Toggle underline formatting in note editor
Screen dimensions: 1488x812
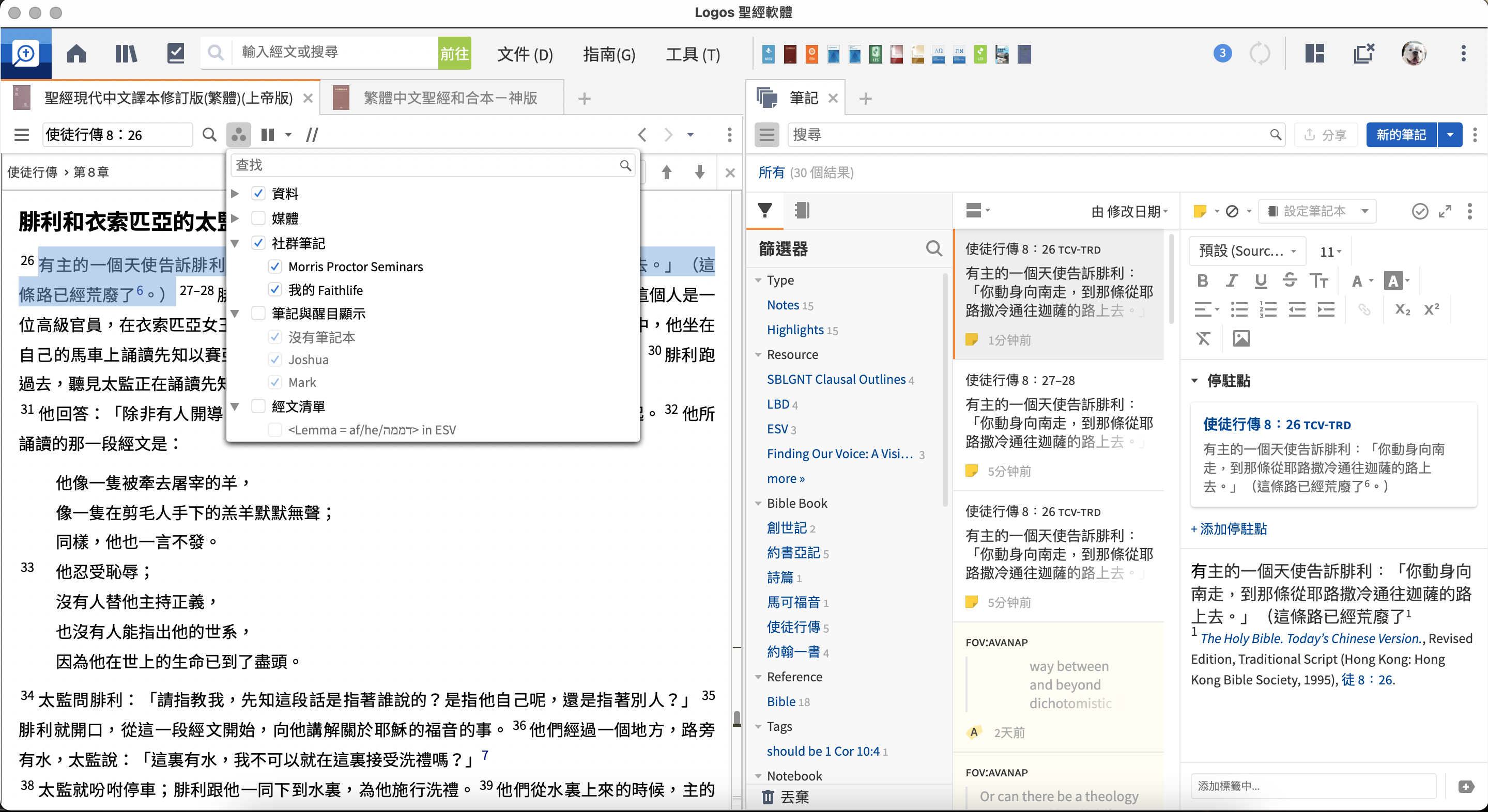coord(1261,280)
